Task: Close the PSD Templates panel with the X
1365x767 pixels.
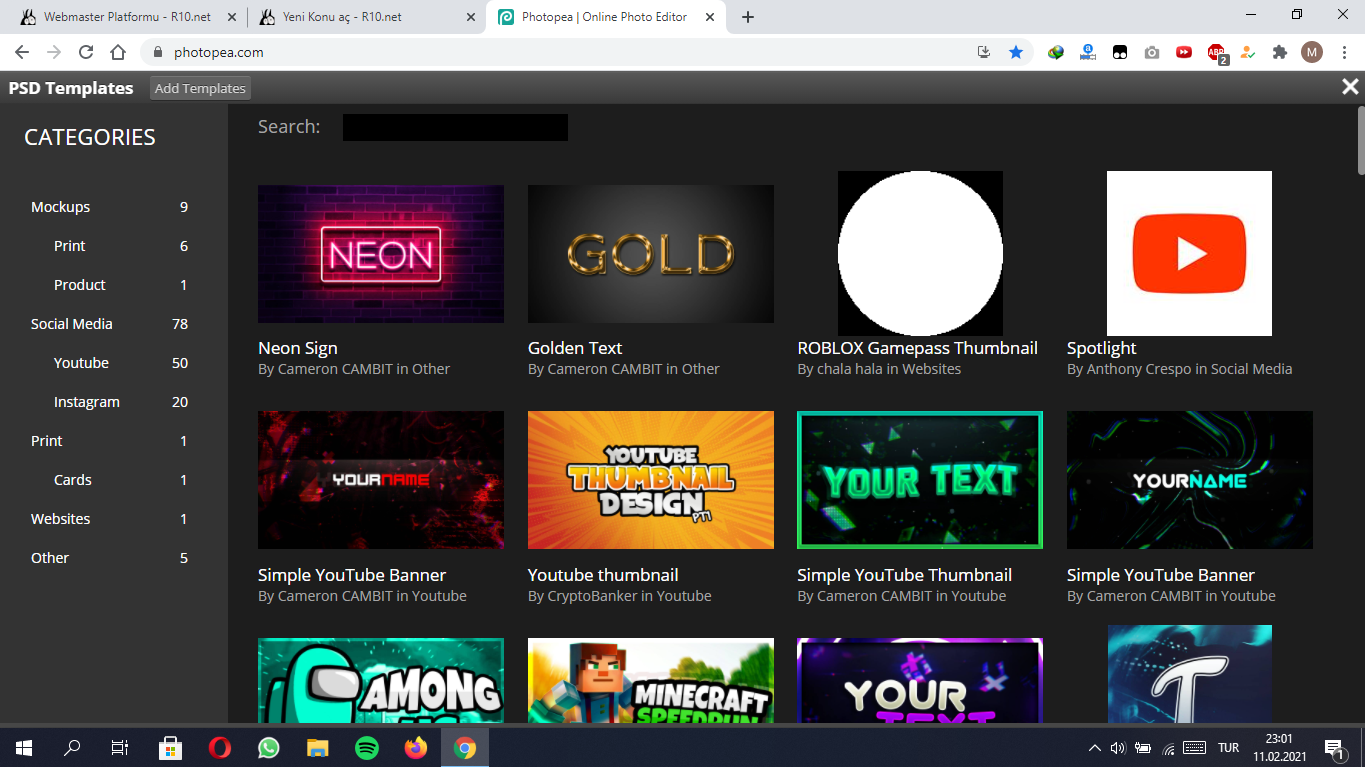Action: tap(1350, 87)
